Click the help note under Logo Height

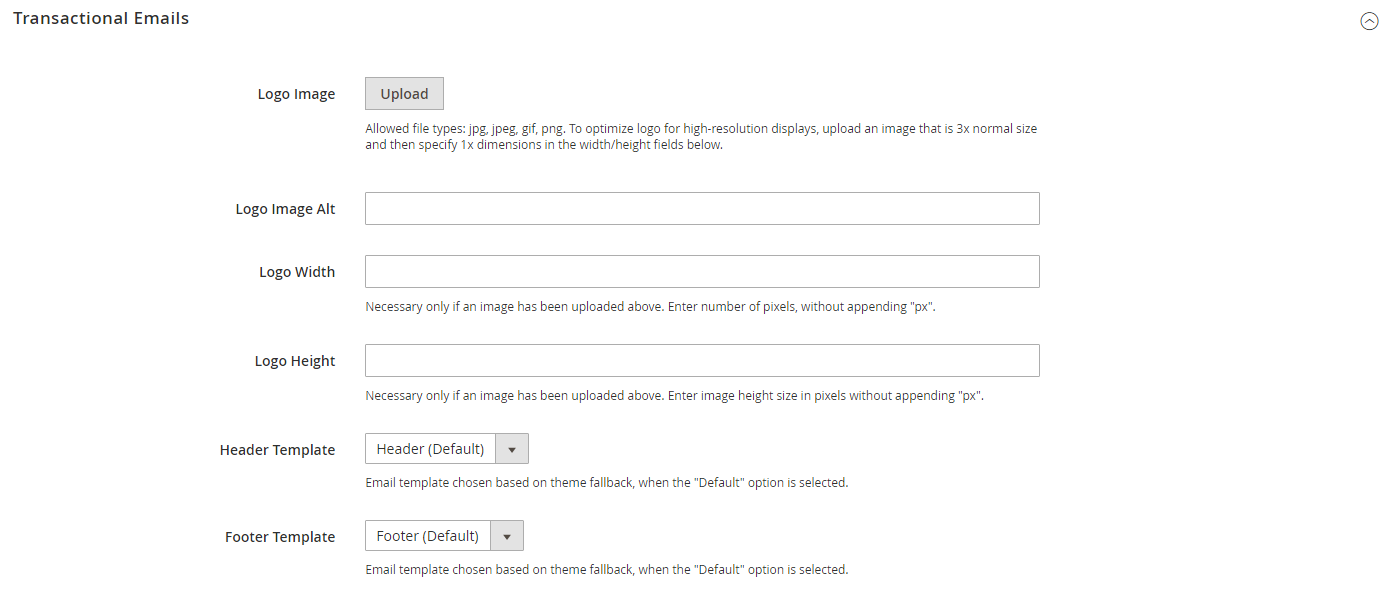tap(674, 396)
